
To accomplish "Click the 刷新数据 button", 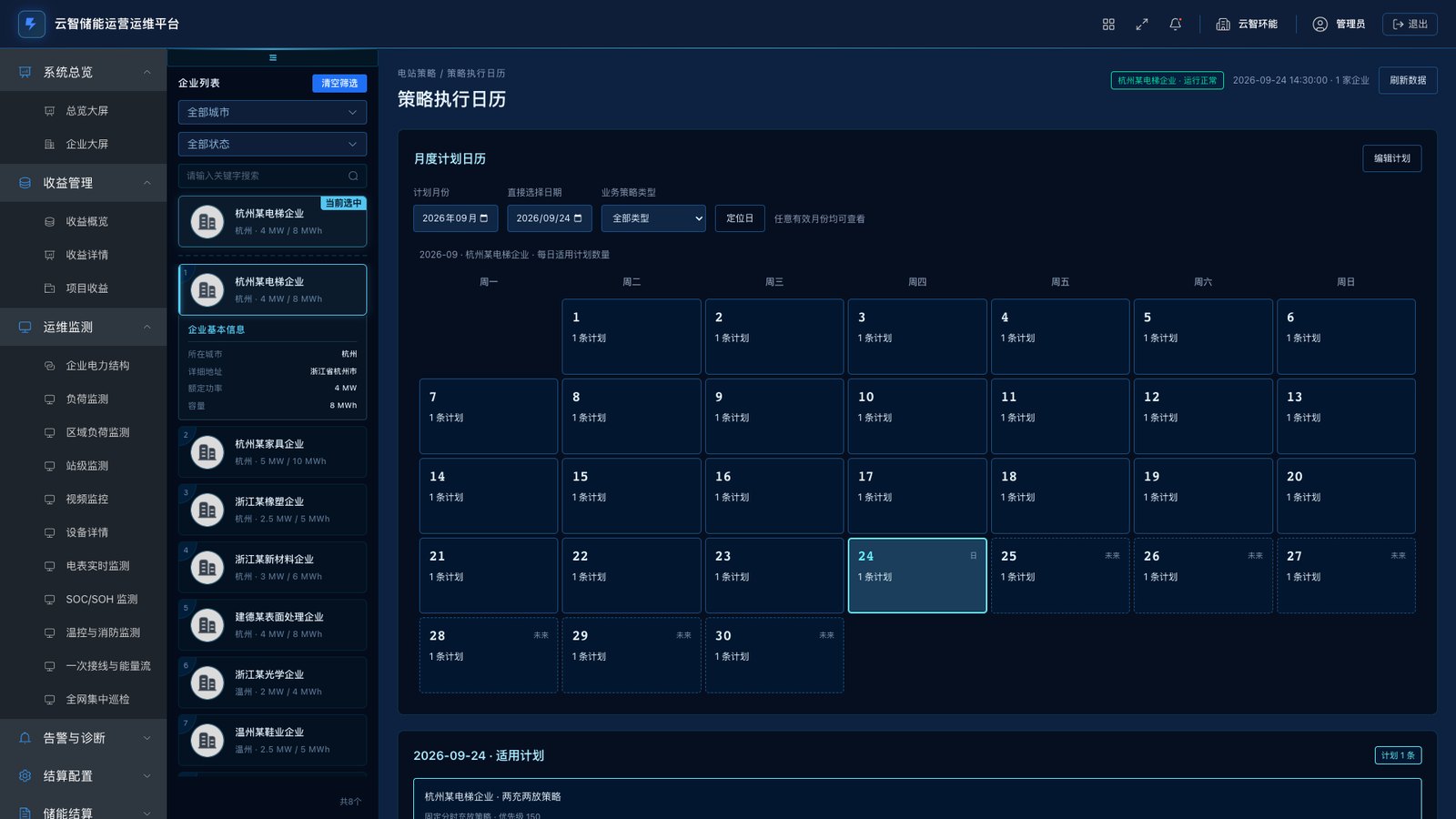I will click(1408, 80).
